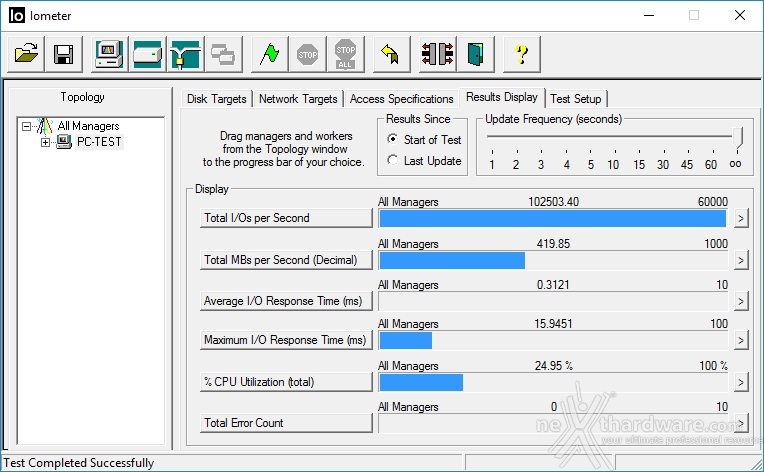Click Maximum I/O Response Time button
Viewport: 764px width, 472px height.
[x=286, y=340]
